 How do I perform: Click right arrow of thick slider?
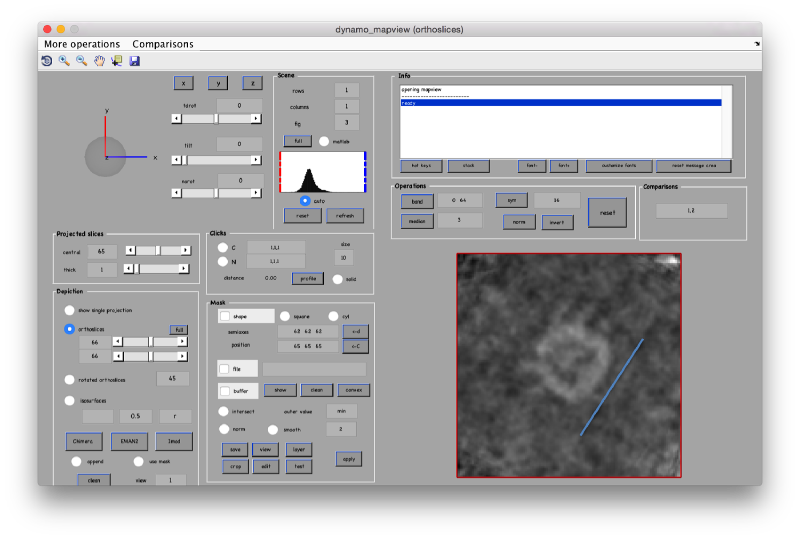tap(183, 268)
